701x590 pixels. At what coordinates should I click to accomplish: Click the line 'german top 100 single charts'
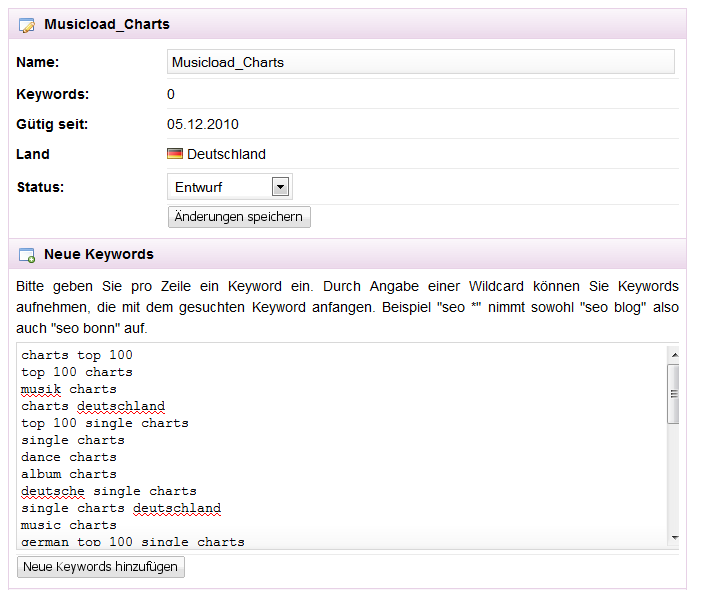133,542
